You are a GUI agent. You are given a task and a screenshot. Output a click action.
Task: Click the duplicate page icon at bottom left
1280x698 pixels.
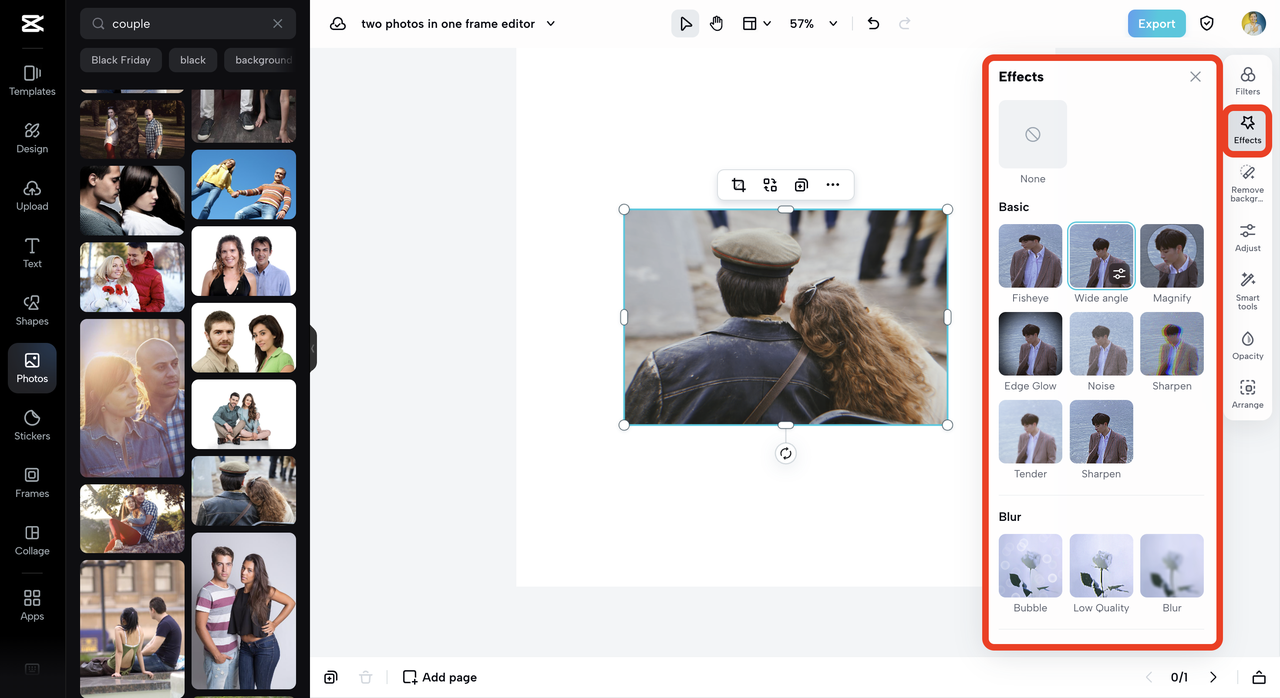point(331,677)
